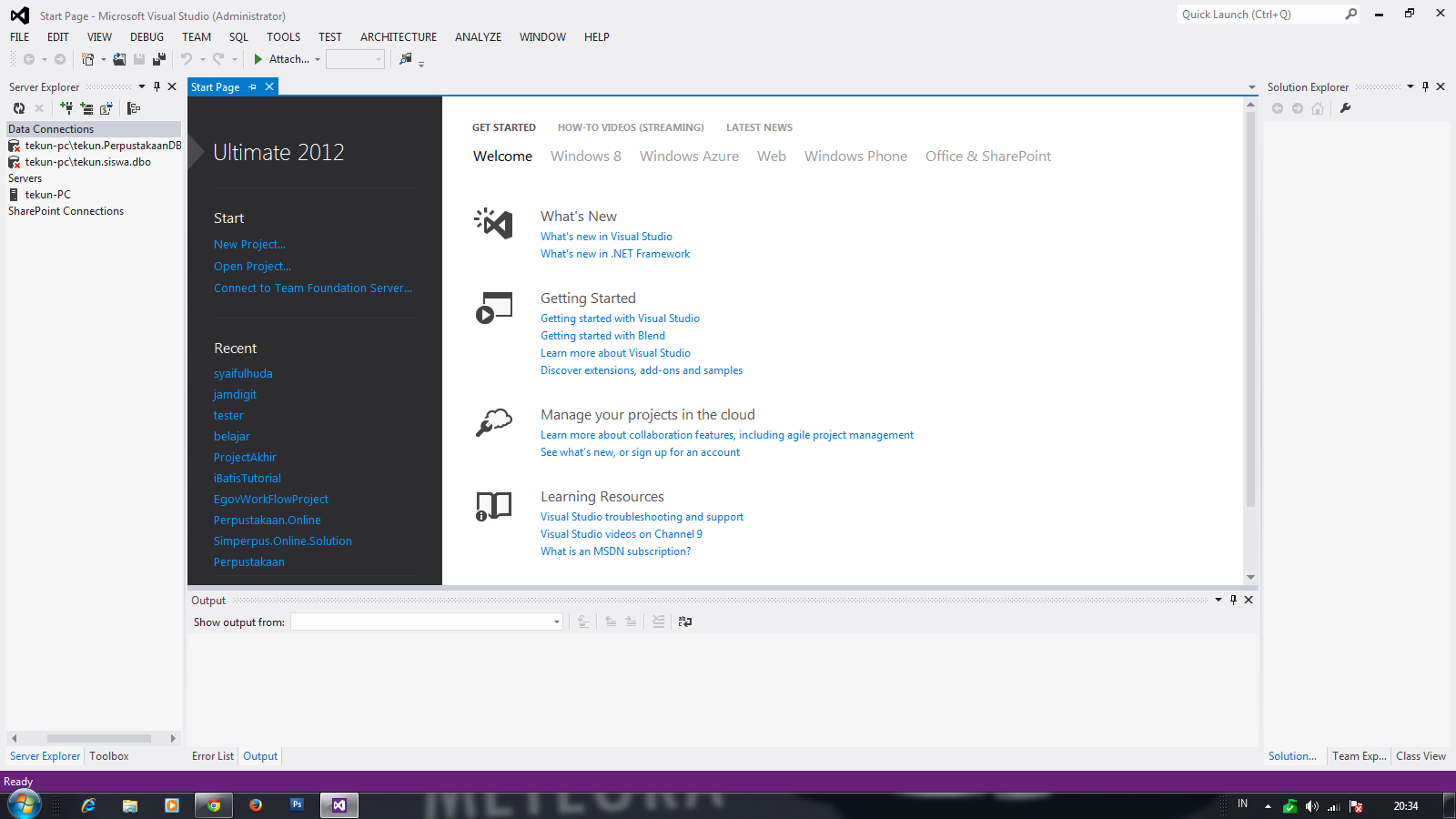Expand the Servers tree node
The width and height of the screenshot is (1456, 819).
pos(25,177)
